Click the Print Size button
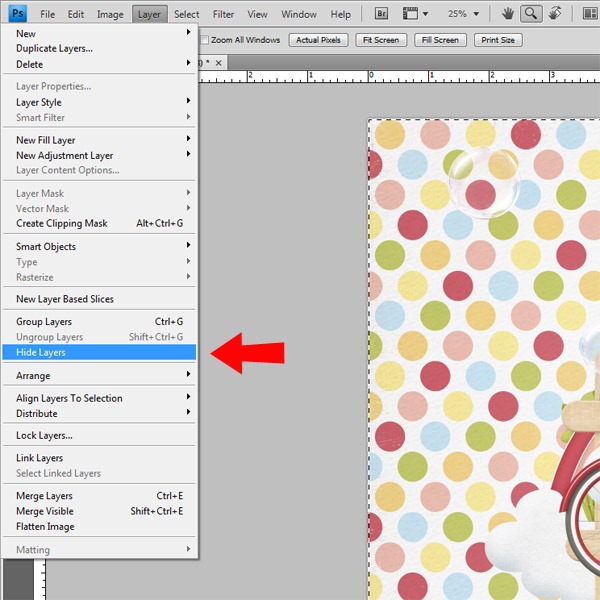 [x=498, y=40]
